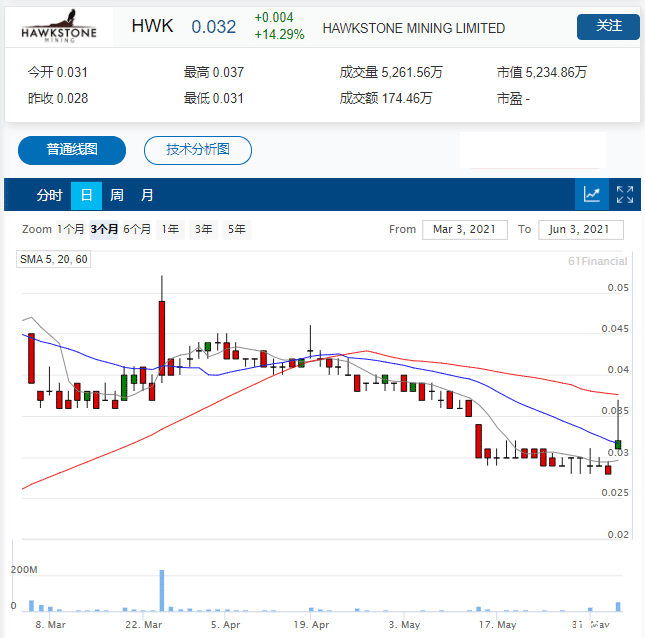This screenshot has width=645, height=638.
Task: Click the To date field Jun 3, 2021
Action: point(580,230)
